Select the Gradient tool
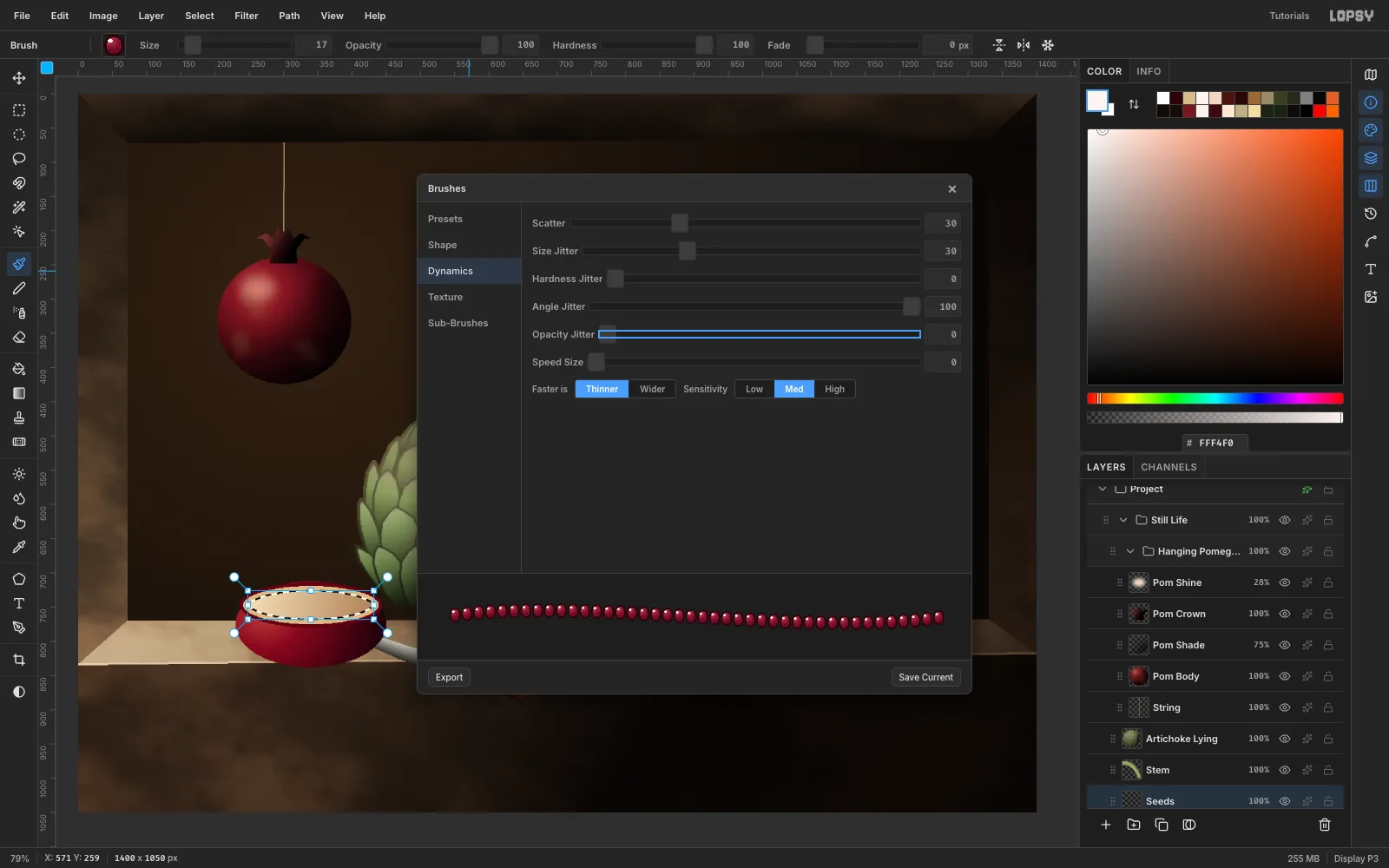Screen dimensions: 1389x868 pos(19,393)
